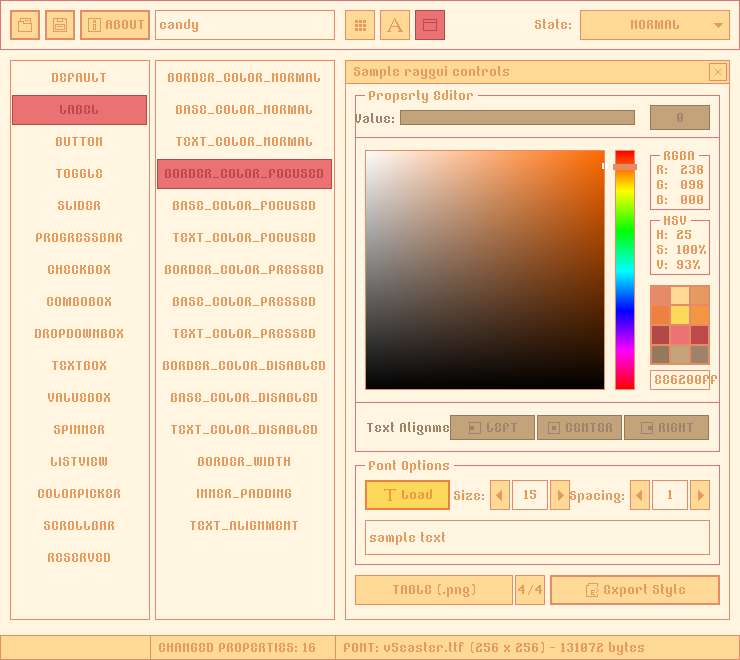Screen dimensions: 740x660
Task: Open the ABOUT info button
Action: tap(115, 25)
